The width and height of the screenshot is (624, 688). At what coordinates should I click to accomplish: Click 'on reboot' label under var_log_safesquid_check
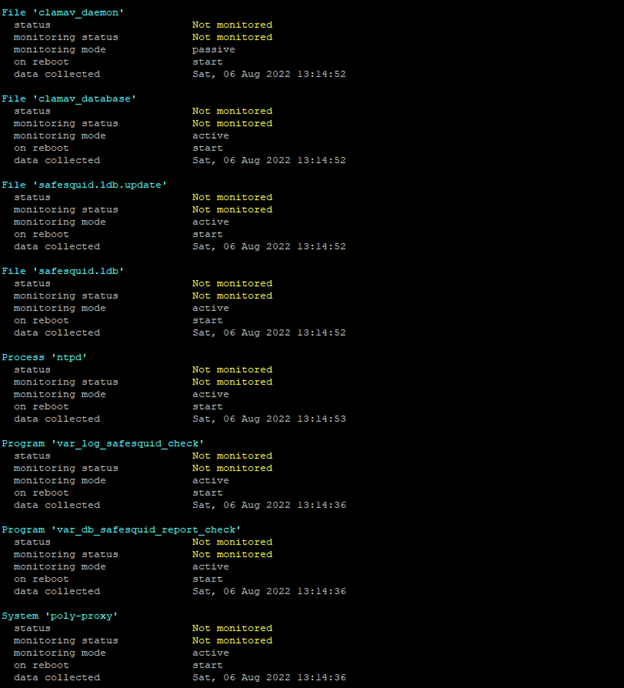click(x=41, y=492)
